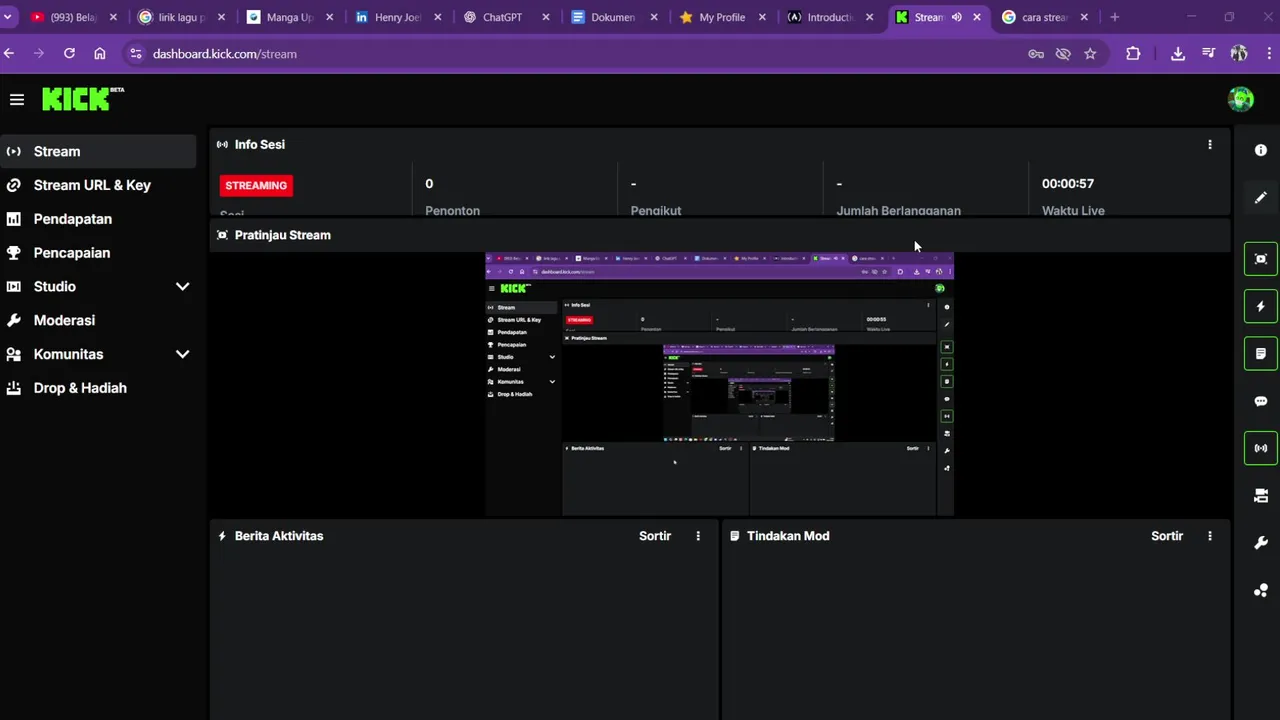The image size is (1280, 720).
Task: Click the browser home icon
Action: 100,54
